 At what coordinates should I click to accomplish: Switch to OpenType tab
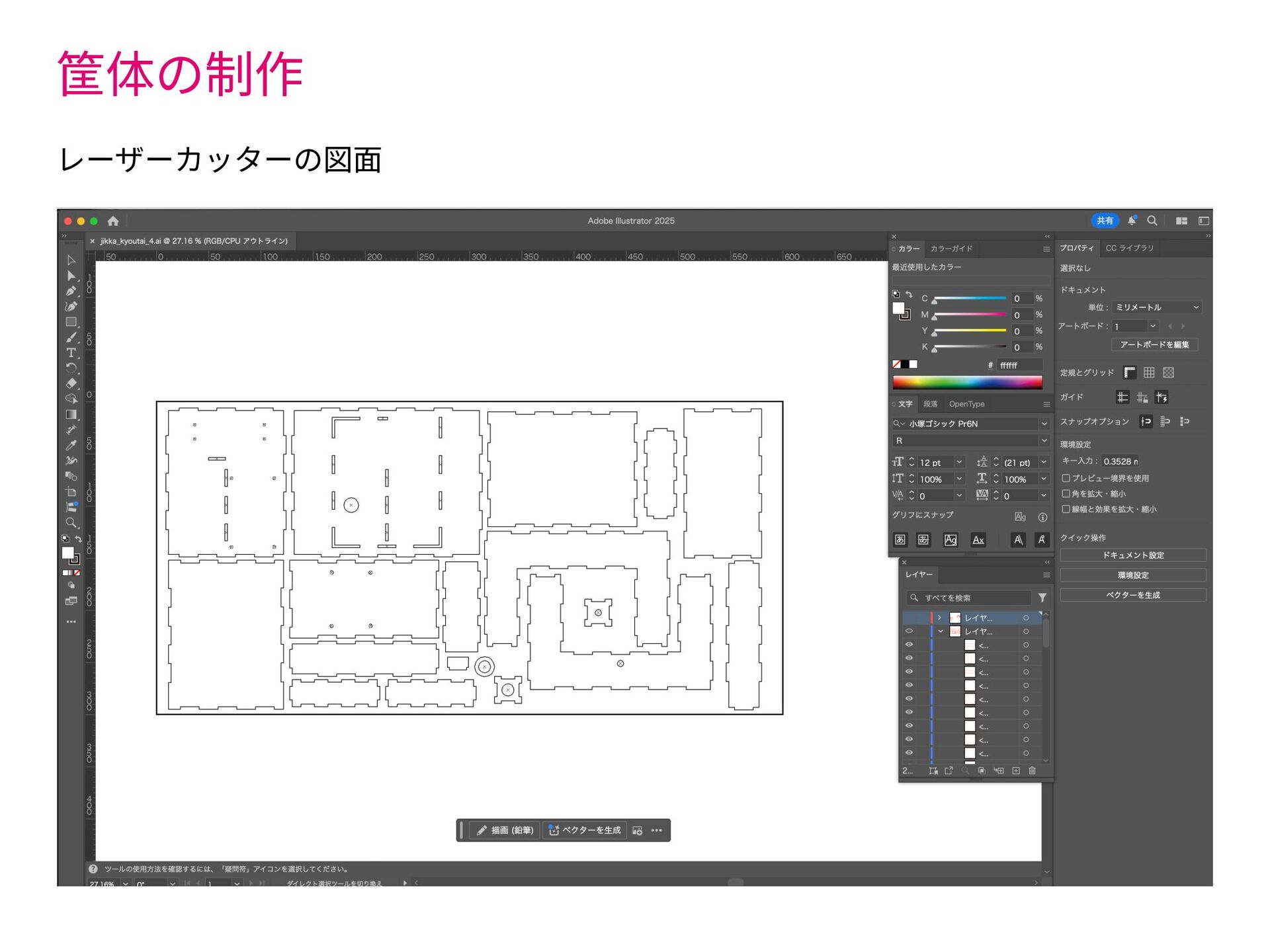[x=966, y=405]
